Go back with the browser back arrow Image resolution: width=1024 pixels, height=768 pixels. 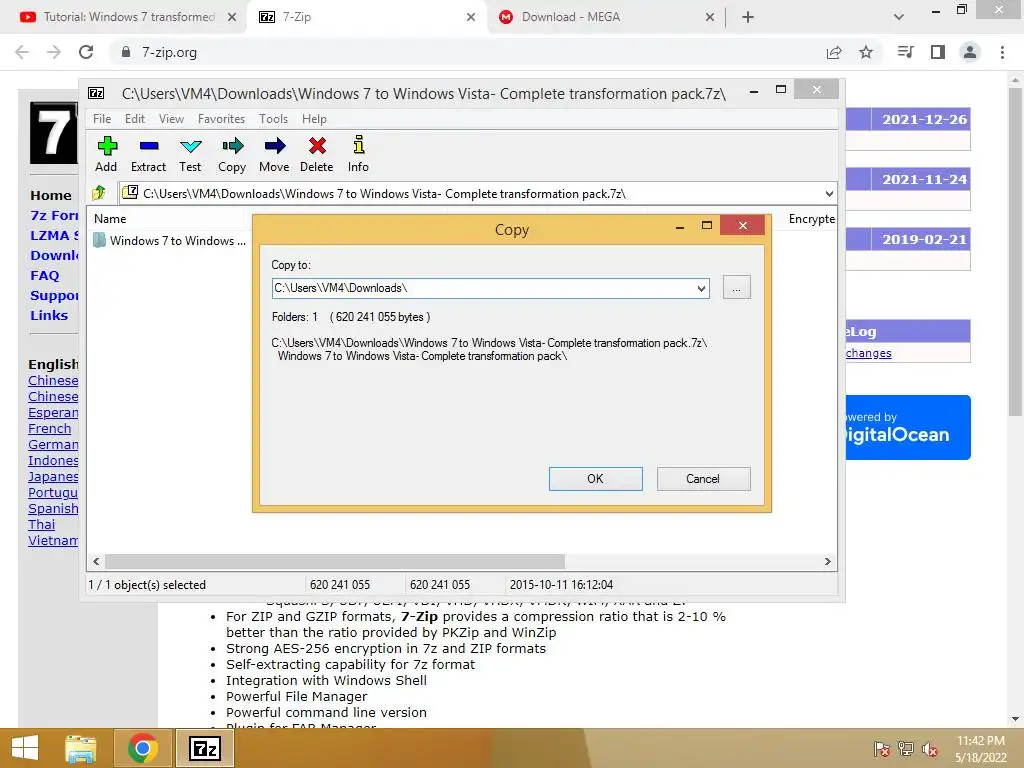22,52
